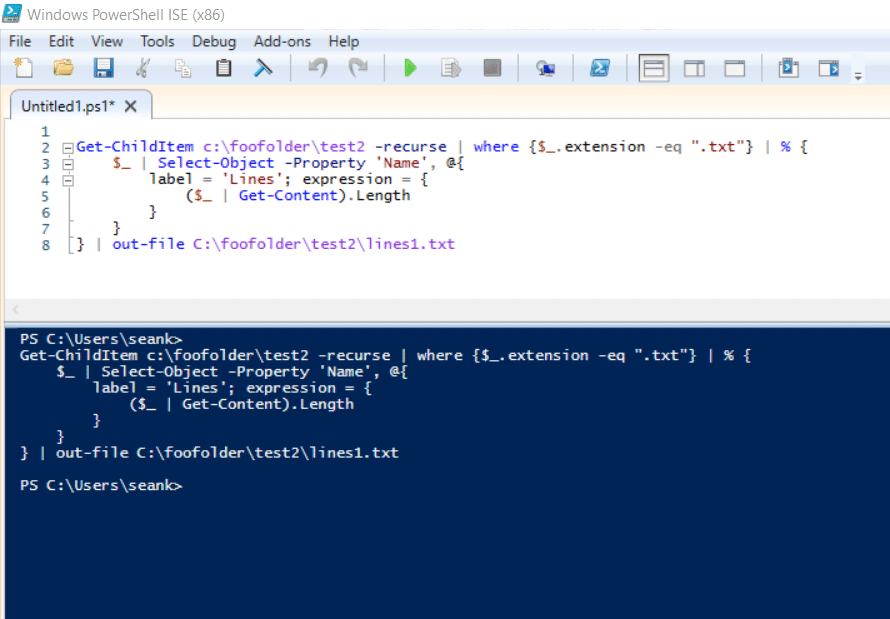Click 'Name' string on line 3
This screenshot has width=890, height=619.
[401, 163]
